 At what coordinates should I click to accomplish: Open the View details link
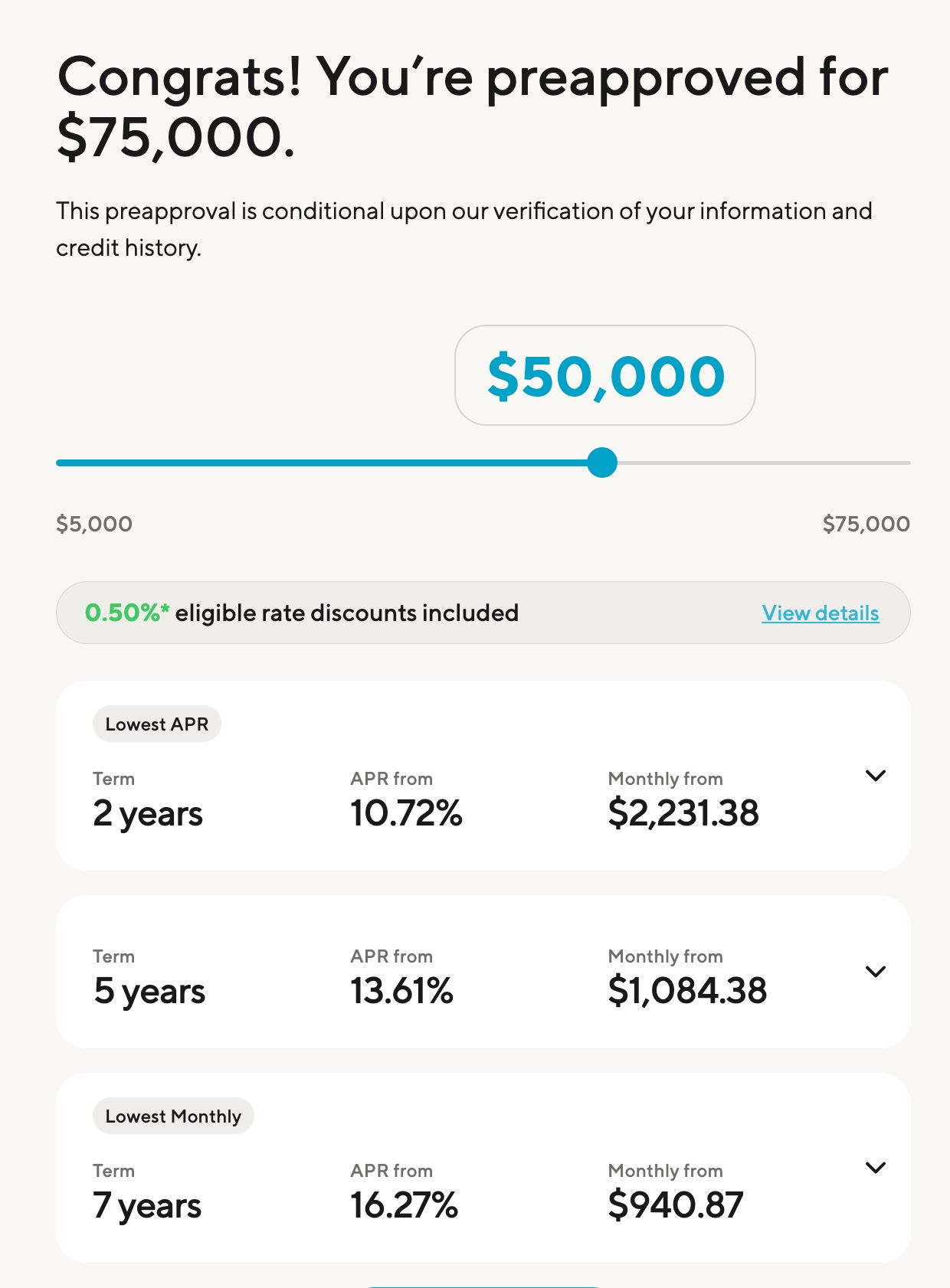[x=819, y=613]
